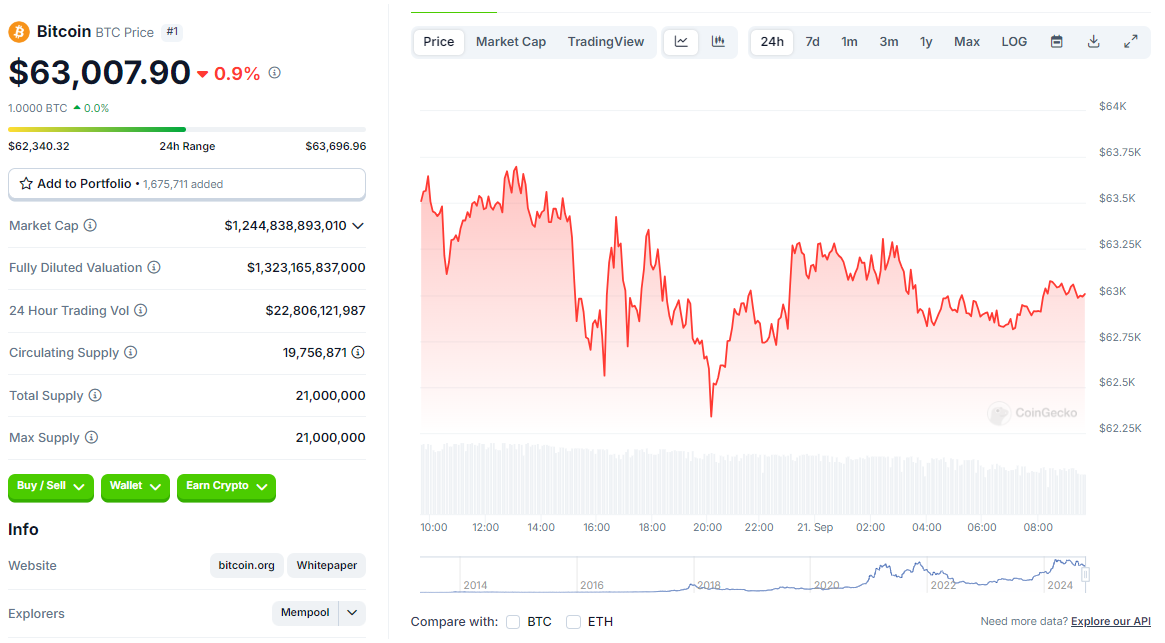Click the 24h Range progress bar
Viewport: 1165px width, 643px height.
coord(186,129)
